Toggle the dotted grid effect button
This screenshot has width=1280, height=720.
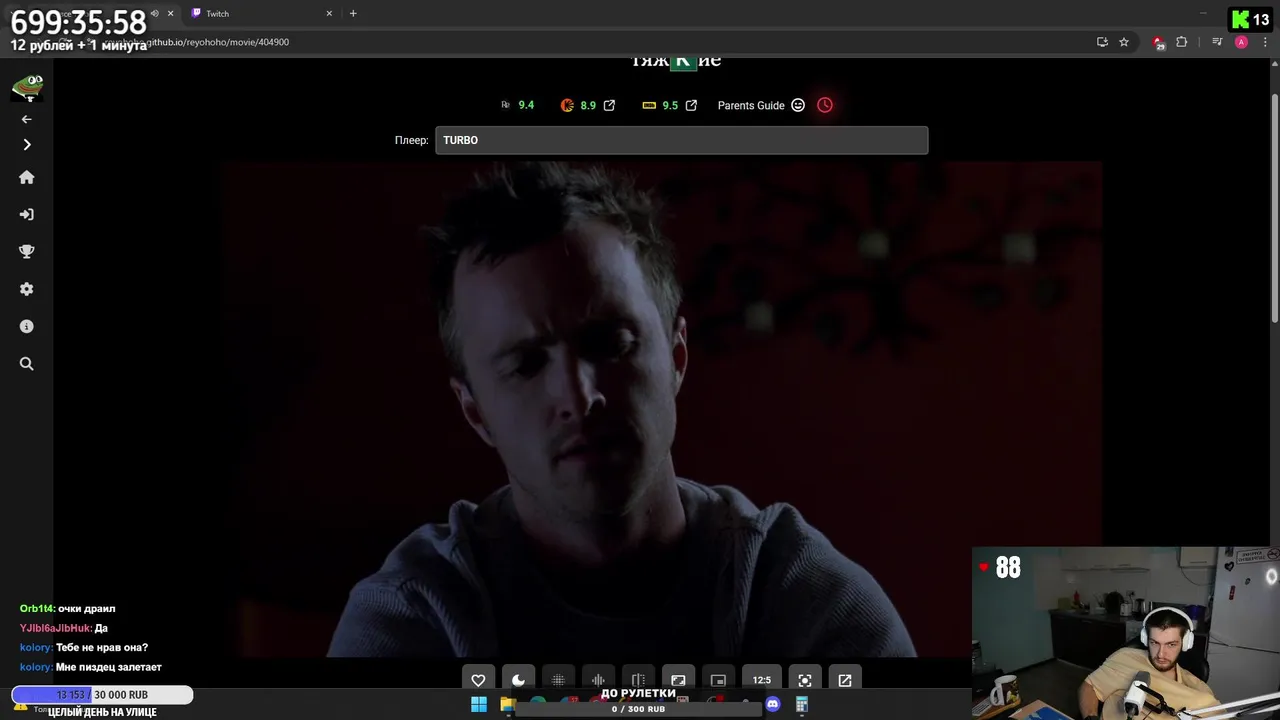(x=558, y=680)
